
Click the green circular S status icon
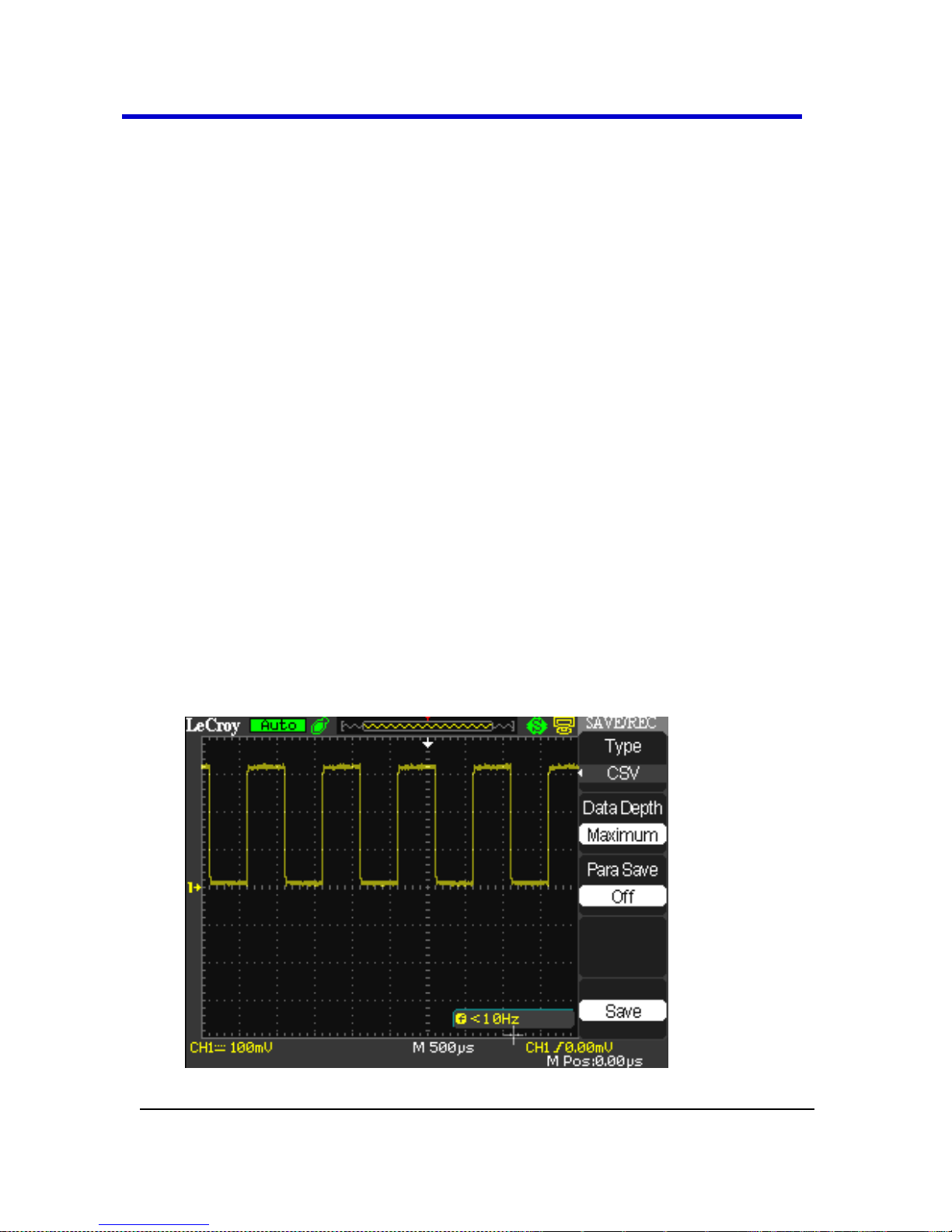537,726
